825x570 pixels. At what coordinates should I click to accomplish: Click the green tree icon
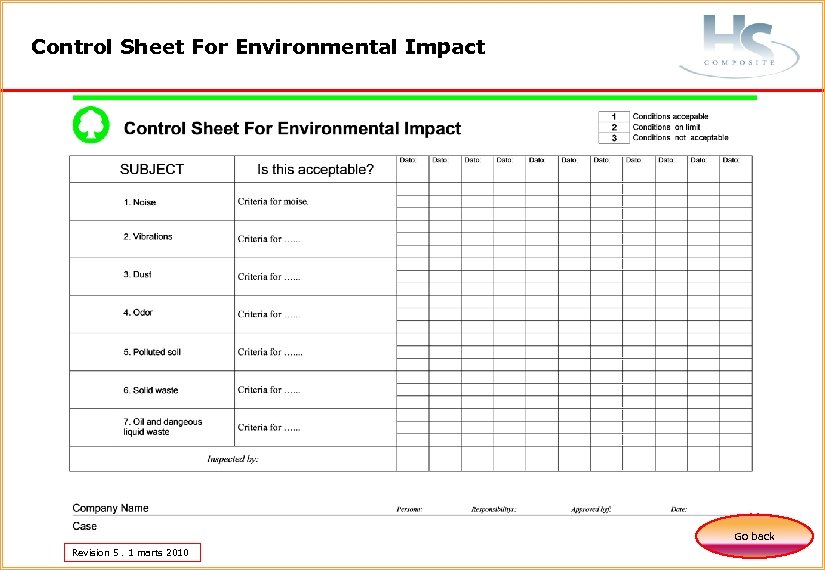[x=91, y=125]
